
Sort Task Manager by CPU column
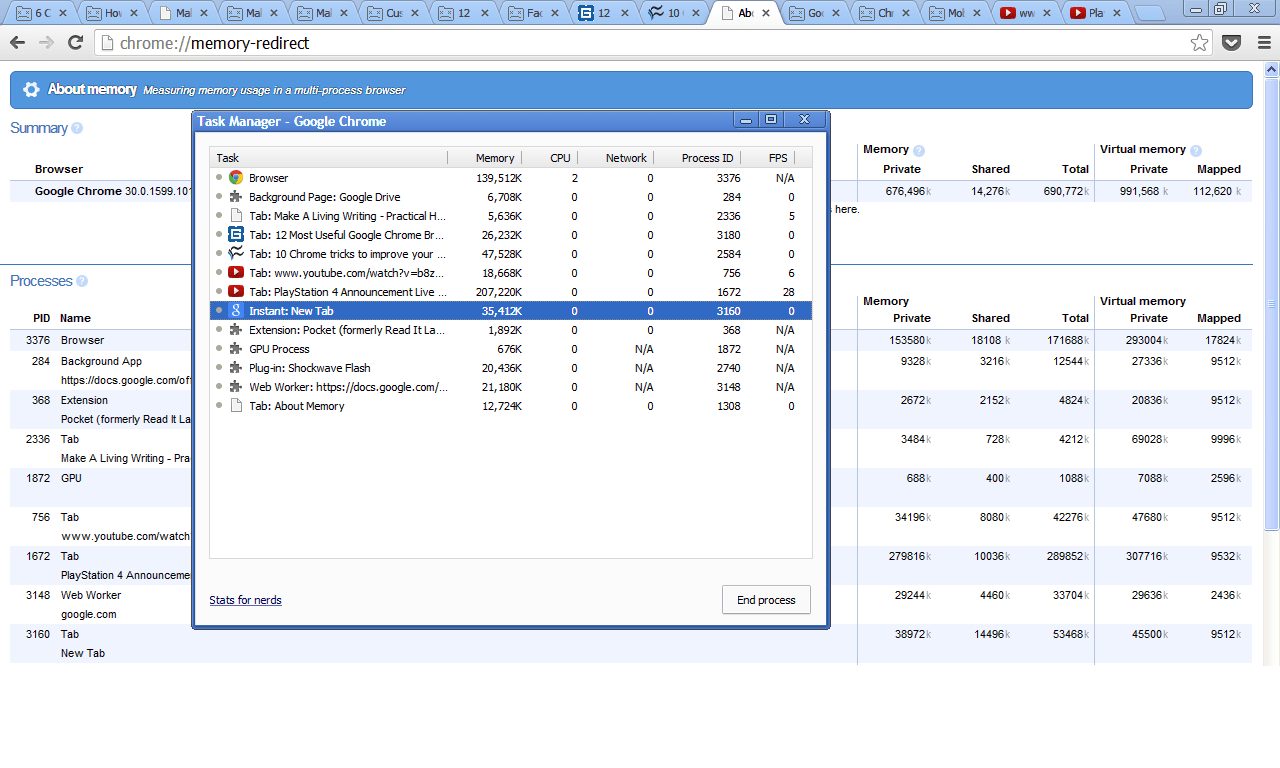click(549, 158)
